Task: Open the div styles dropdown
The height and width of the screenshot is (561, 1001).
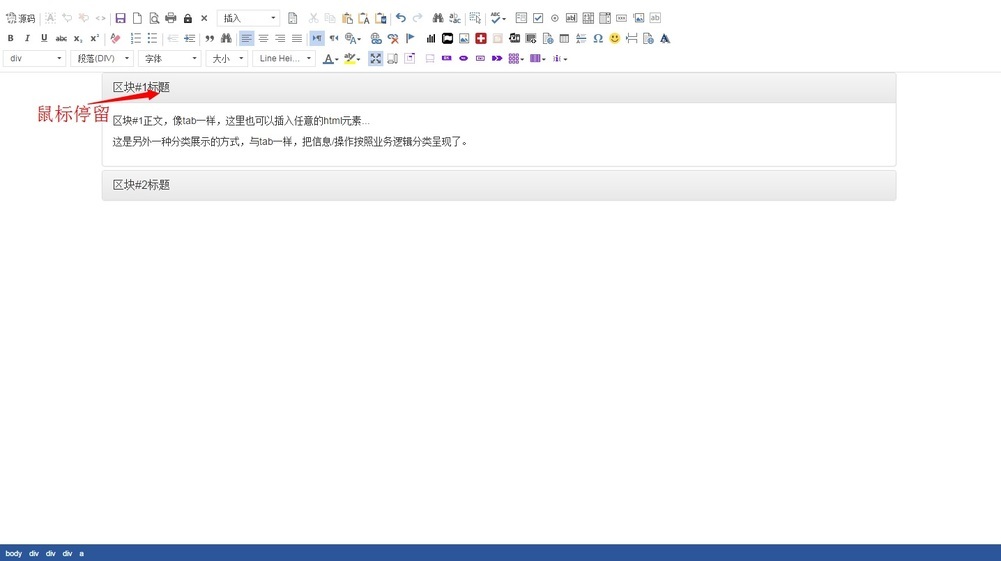Action: 34,59
